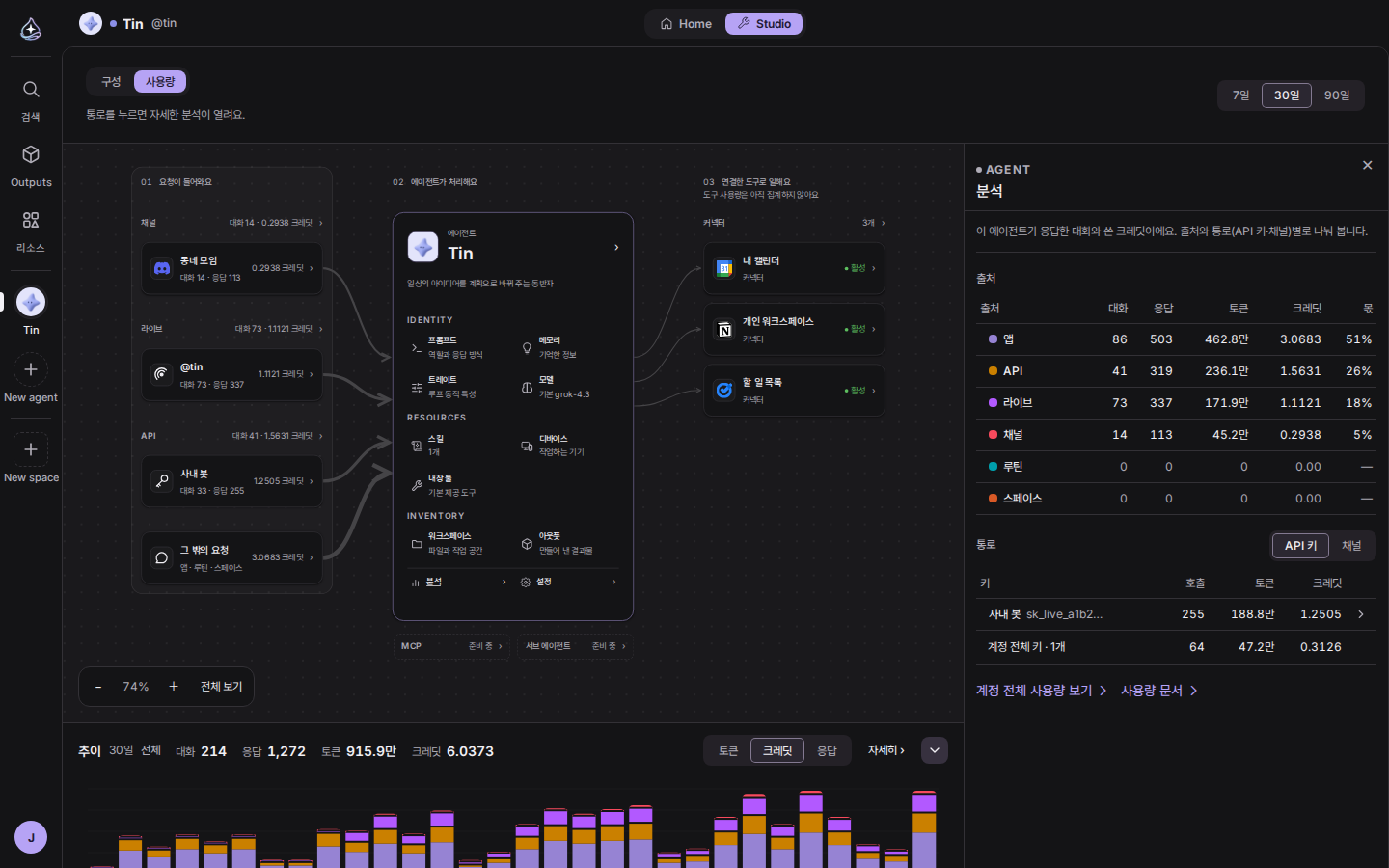Click the Google Calendar icon on 내 캘린더
Image resolution: width=1389 pixels, height=868 pixels.
[724, 268]
